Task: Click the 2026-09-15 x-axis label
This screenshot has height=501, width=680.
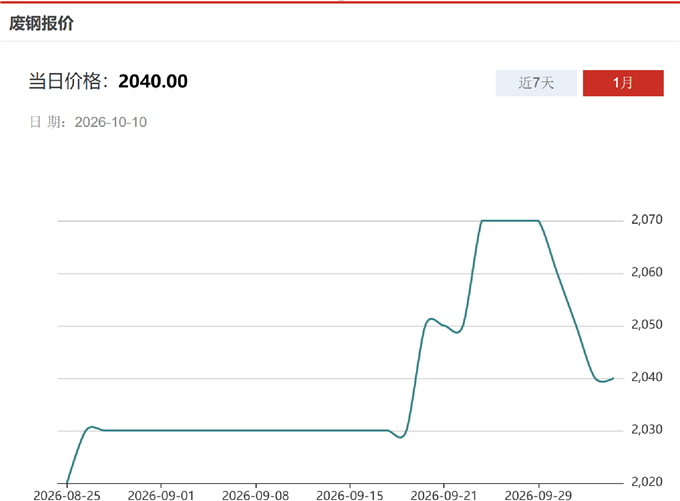Action: click(350, 495)
